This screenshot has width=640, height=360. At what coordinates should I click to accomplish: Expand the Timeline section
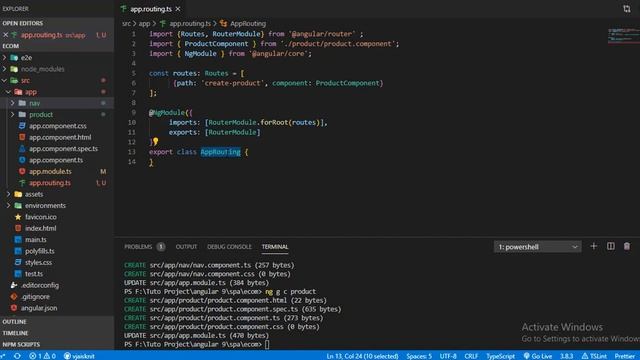[57, 333]
